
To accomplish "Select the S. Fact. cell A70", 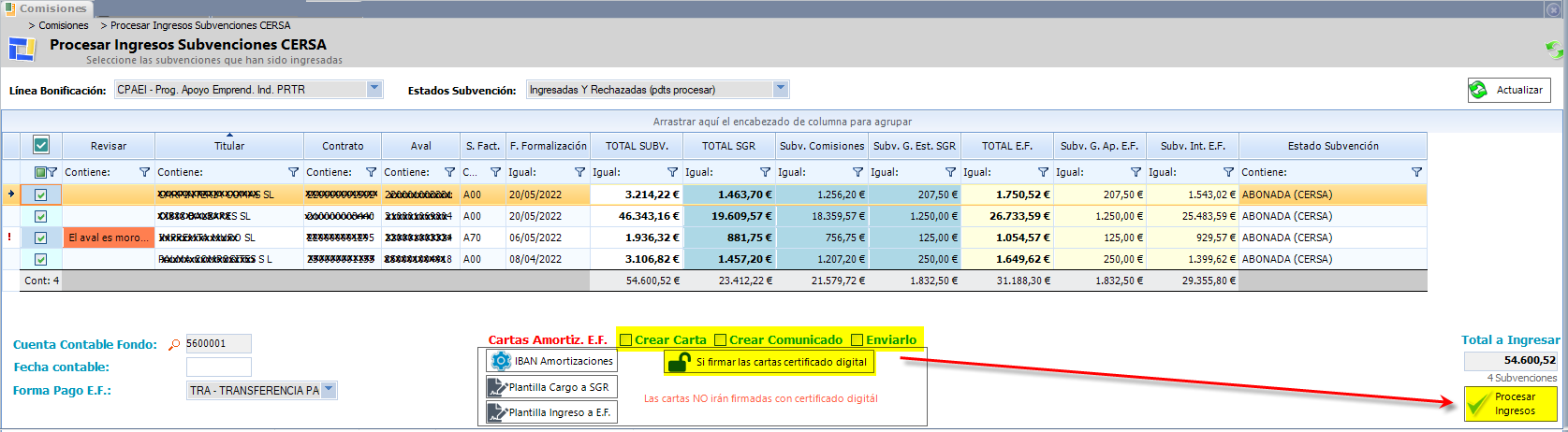I will point(483,238).
